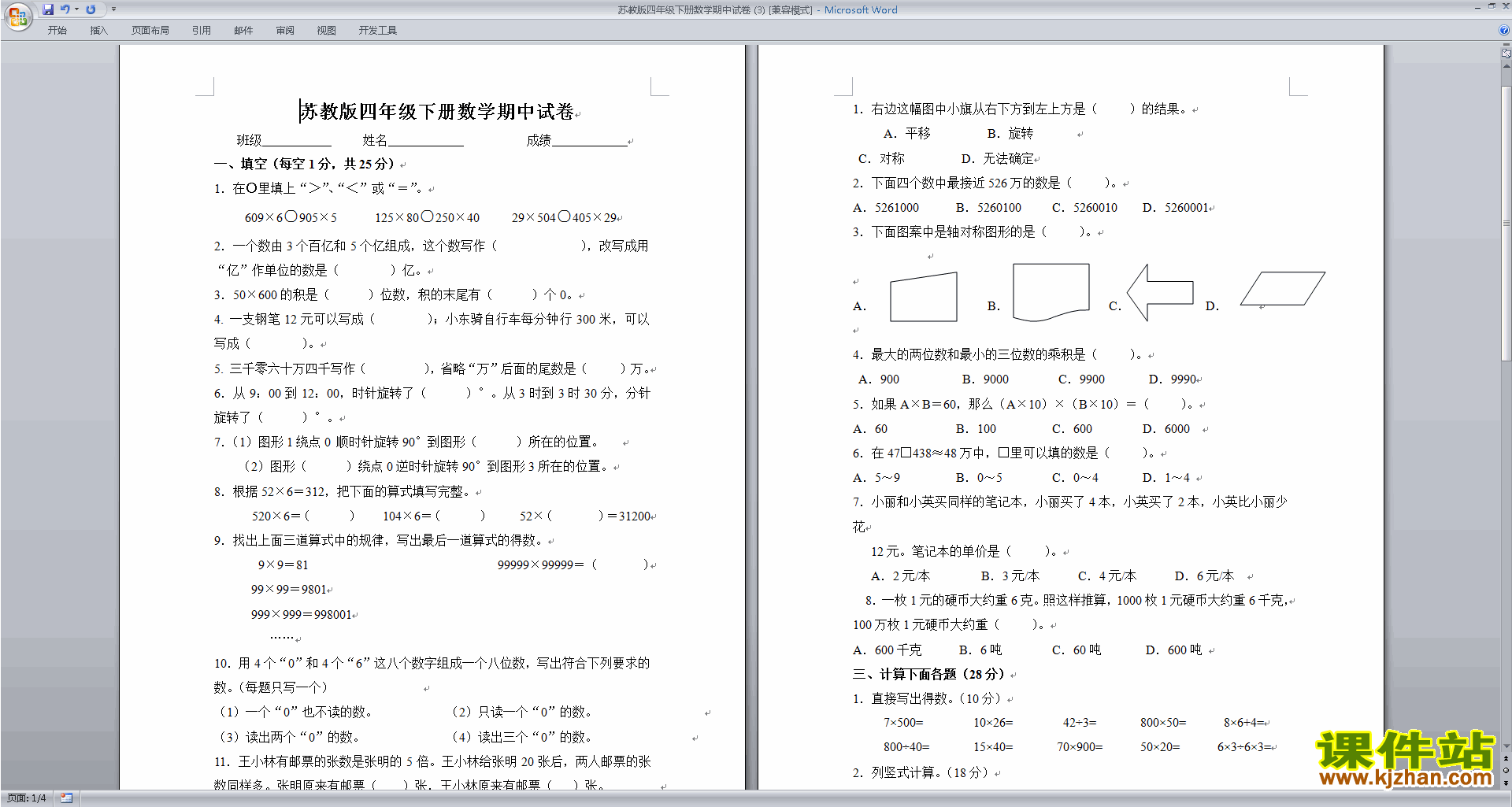Click the Redo icon in Quick Access

91,9
